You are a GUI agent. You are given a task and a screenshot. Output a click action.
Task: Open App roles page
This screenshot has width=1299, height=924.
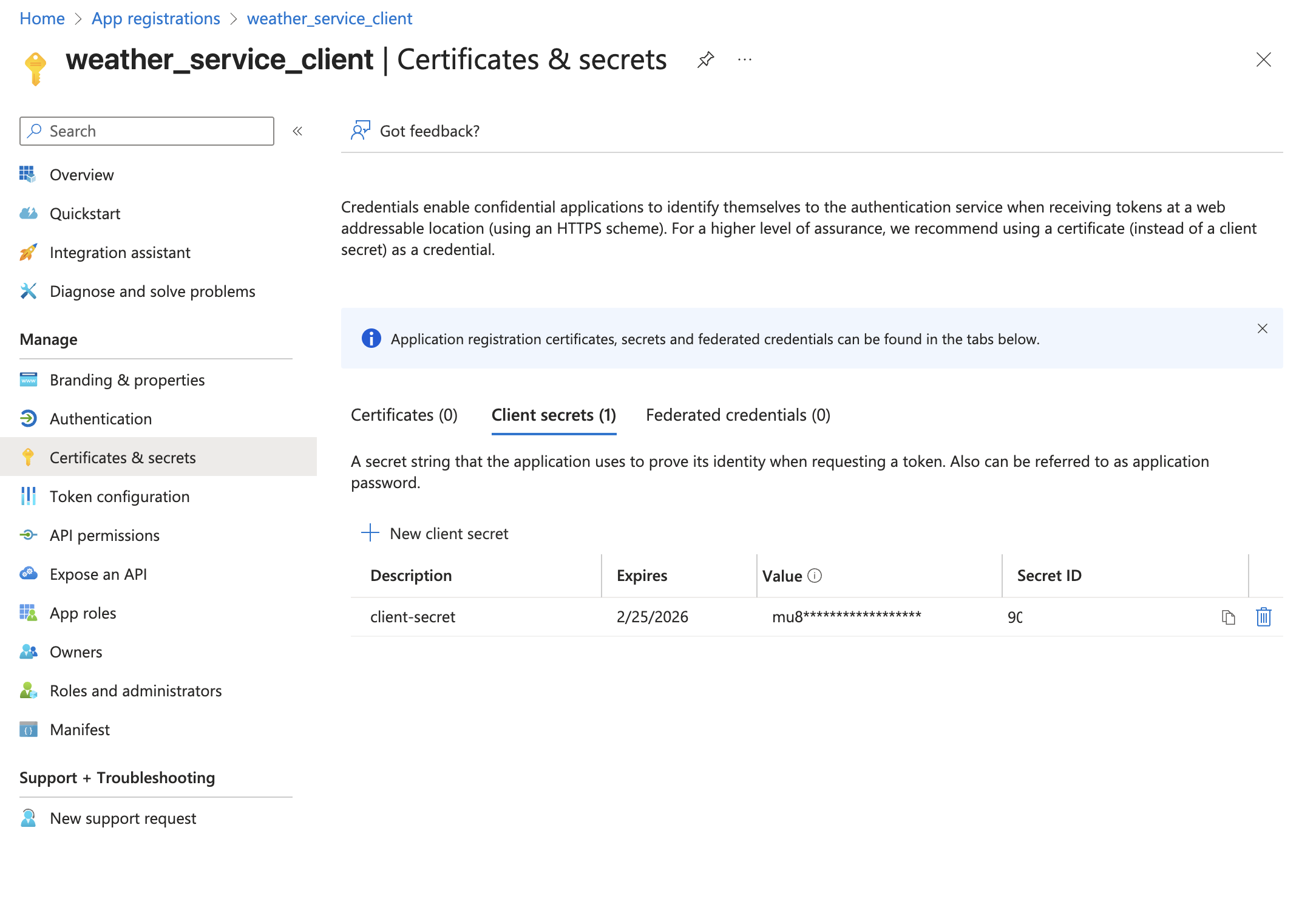point(83,613)
